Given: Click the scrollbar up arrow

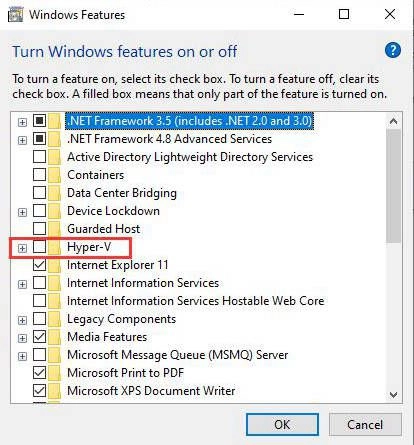Looking at the screenshot, I should pos(393,121).
